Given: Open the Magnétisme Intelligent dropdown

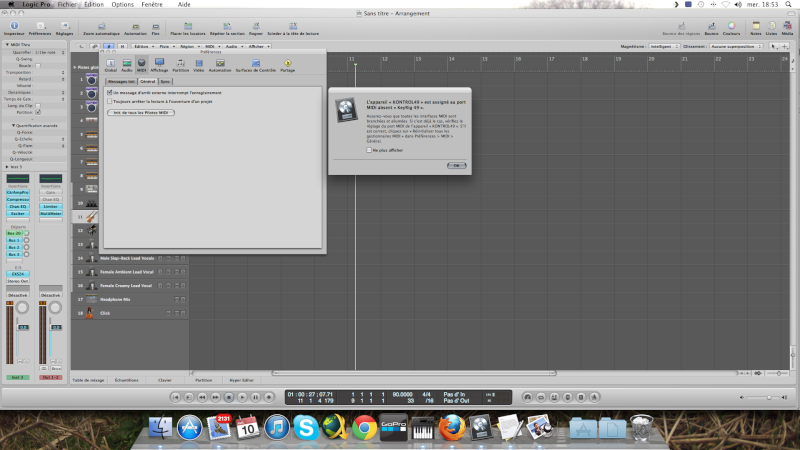Looking at the screenshot, I should click(x=661, y=46).
